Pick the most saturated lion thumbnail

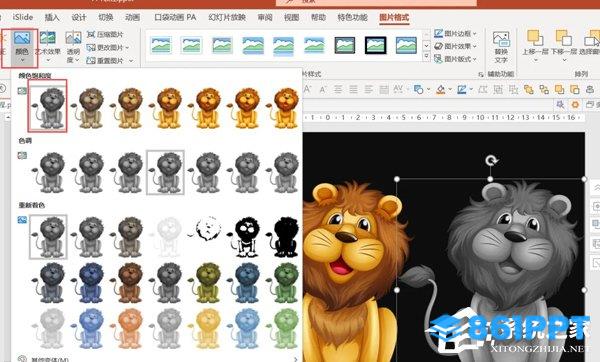pyautogui.click(x=284, y=108)
